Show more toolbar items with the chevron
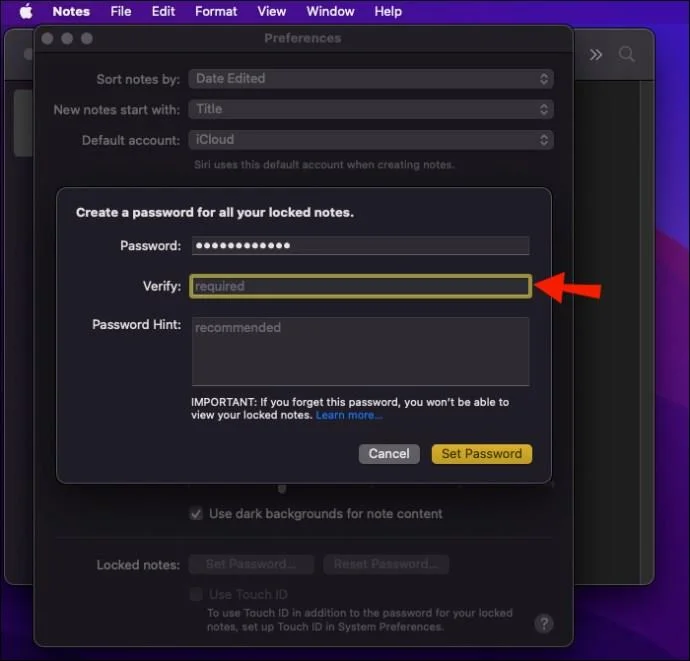 (x=596, y=55)
